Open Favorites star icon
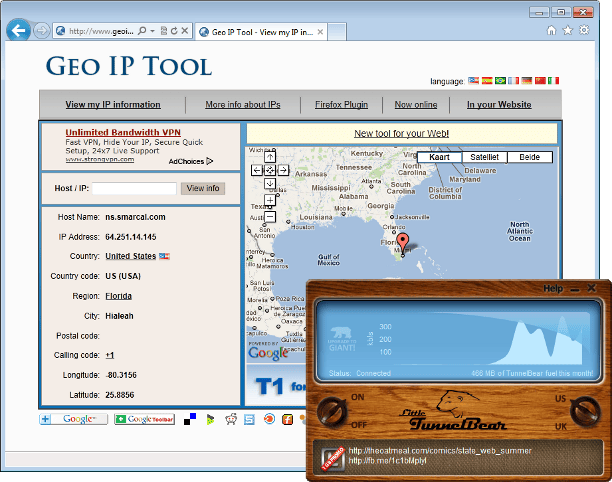The height and width of the screenshot is (482, 612). click(568, 30)
